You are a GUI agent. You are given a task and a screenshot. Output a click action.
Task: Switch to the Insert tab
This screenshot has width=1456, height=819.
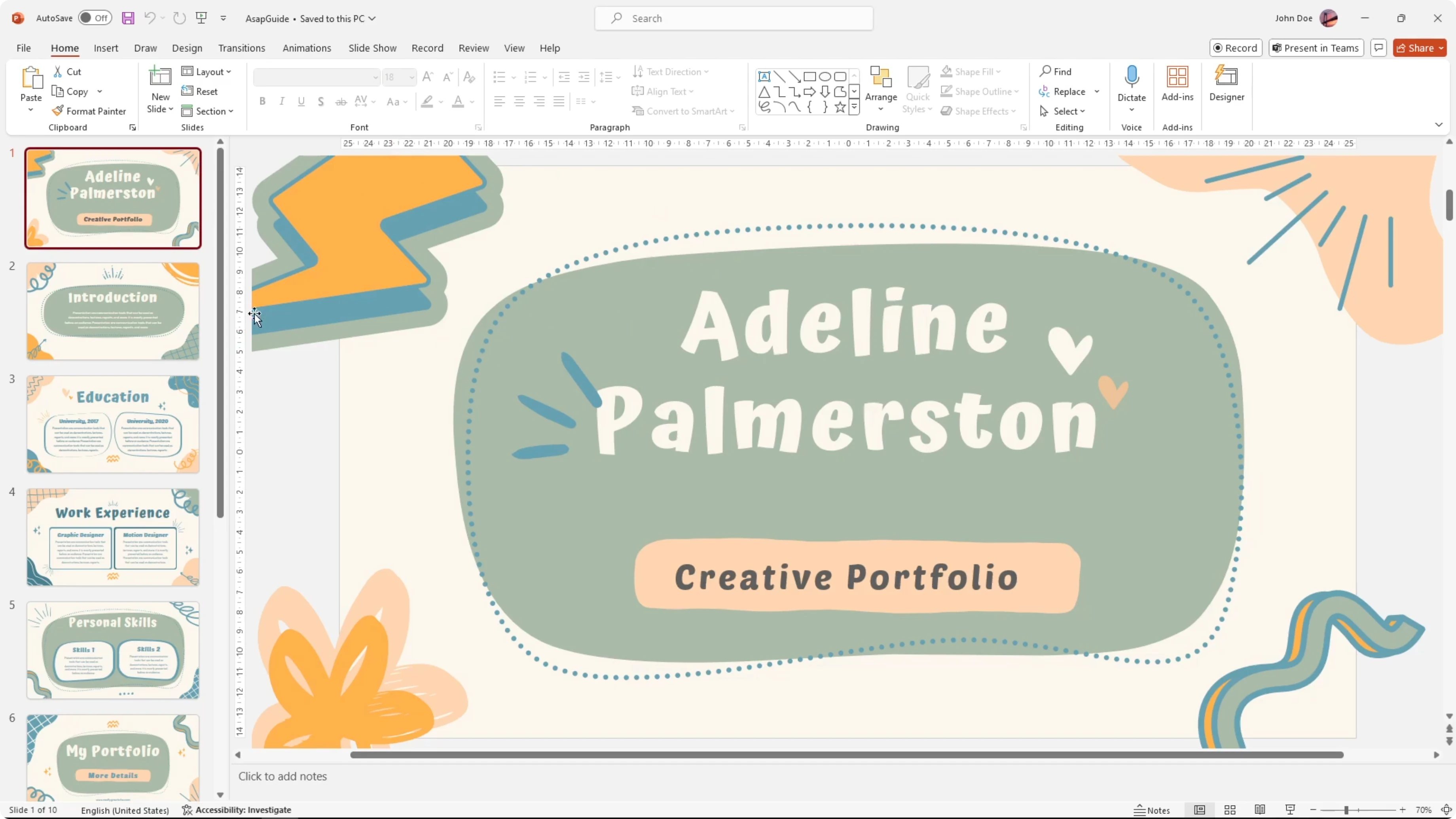[x=106, y=48]
